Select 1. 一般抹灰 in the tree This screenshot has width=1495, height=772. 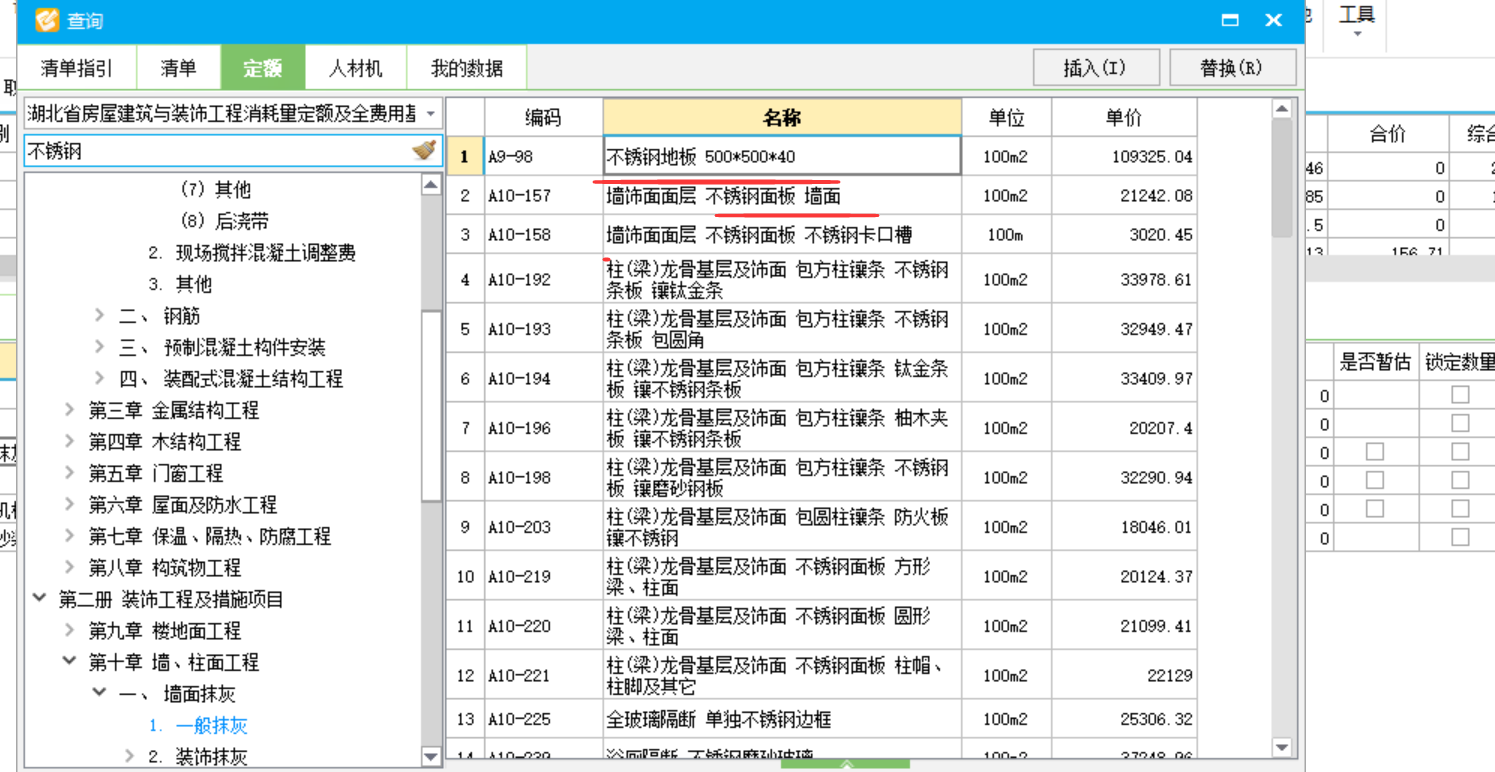(x=198, y=725)
